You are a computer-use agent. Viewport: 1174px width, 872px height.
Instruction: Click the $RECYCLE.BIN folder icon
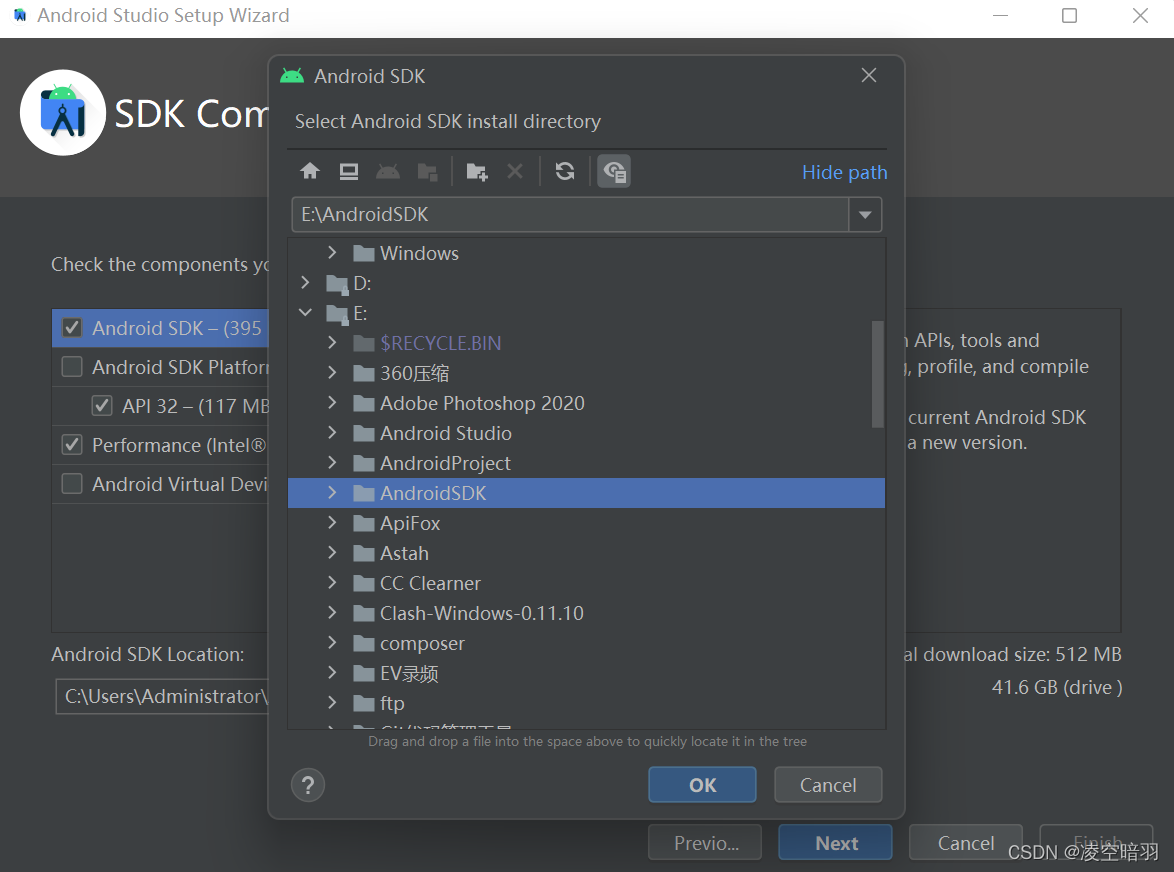coord(364,344)
